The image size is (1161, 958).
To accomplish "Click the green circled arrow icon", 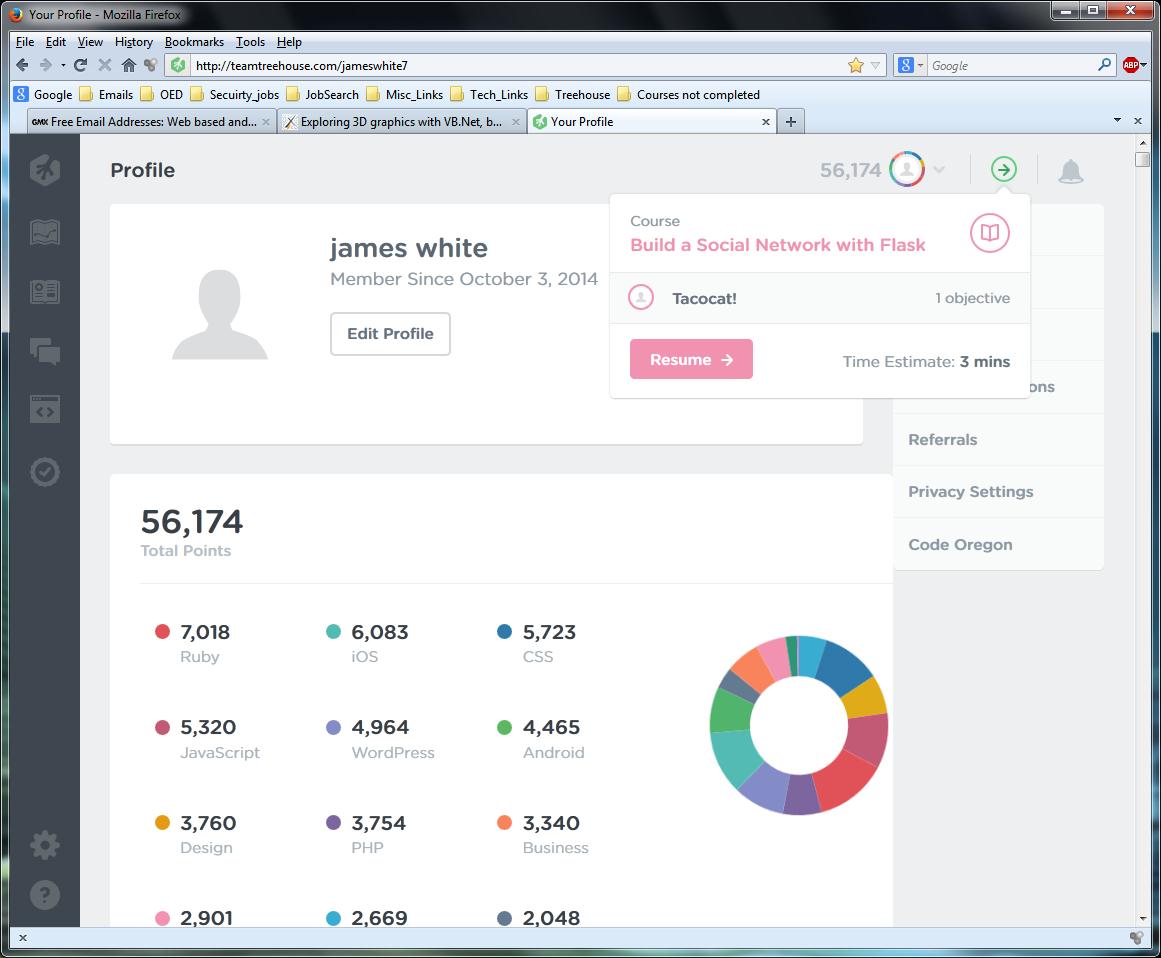I will pos(1003,170).
